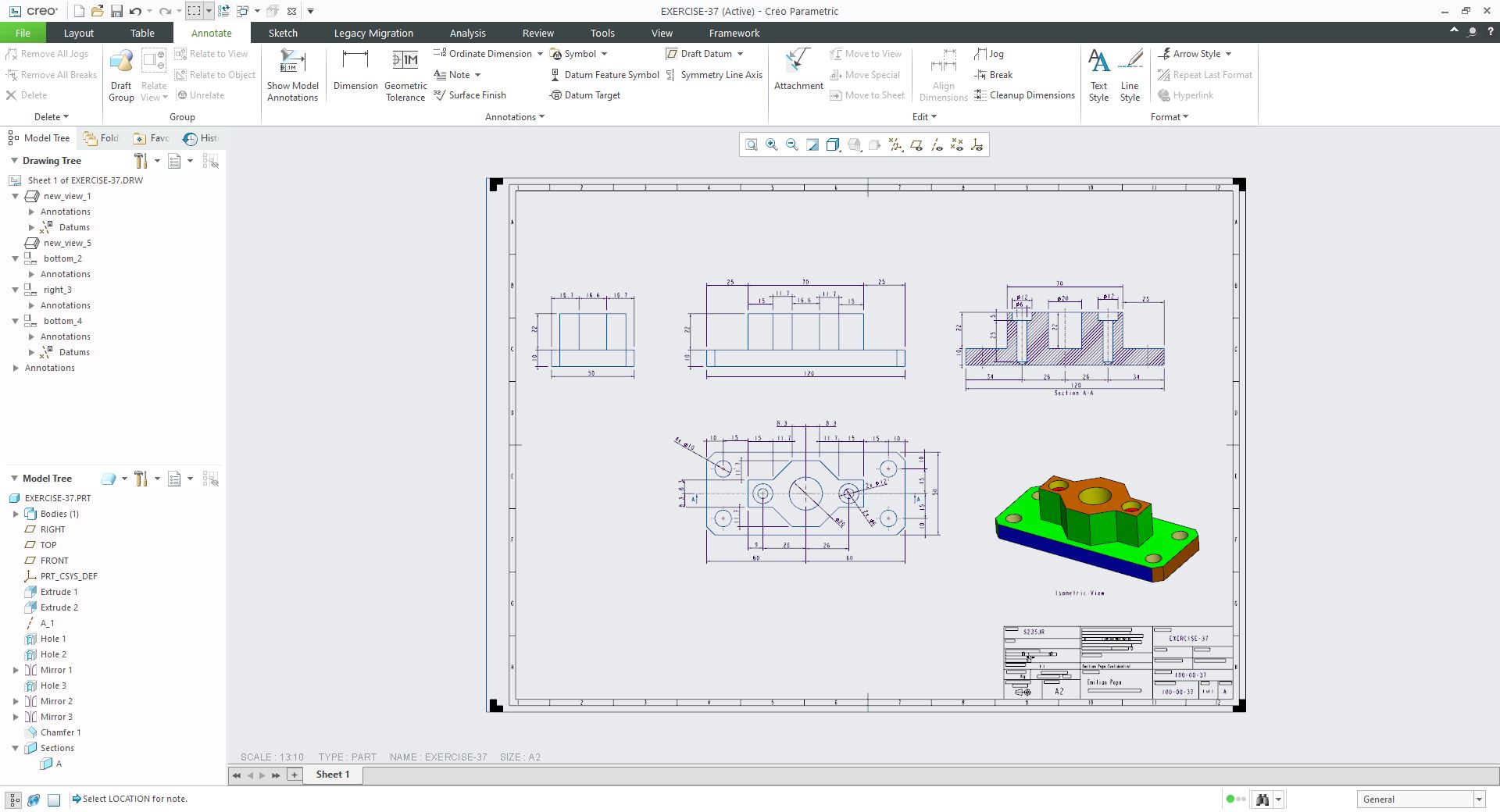Collapse the new_view_1 tree node
Viewport: 1500px width, 812px height.
click(x=15, y=196)
